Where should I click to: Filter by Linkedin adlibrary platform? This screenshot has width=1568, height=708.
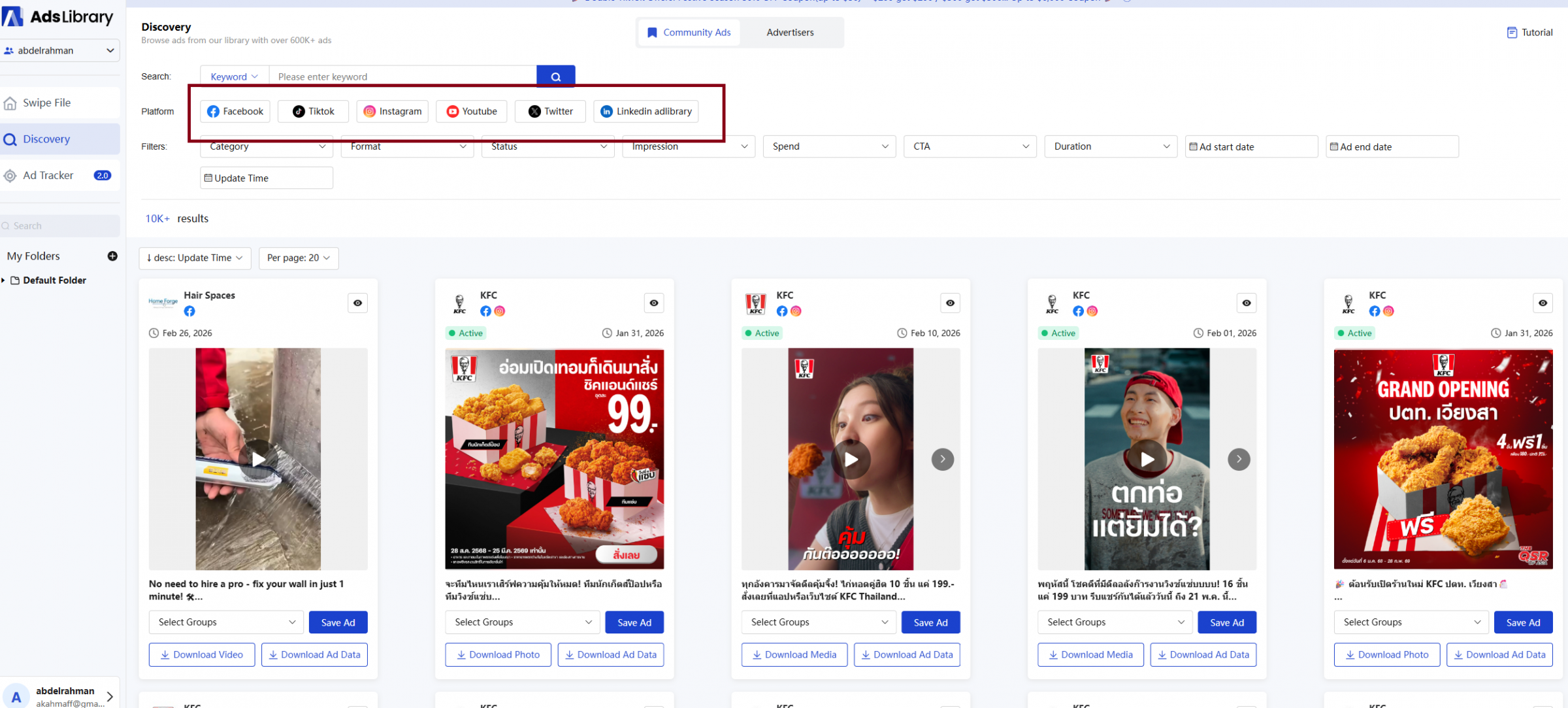pyautogui.click(x=646, y=111)
